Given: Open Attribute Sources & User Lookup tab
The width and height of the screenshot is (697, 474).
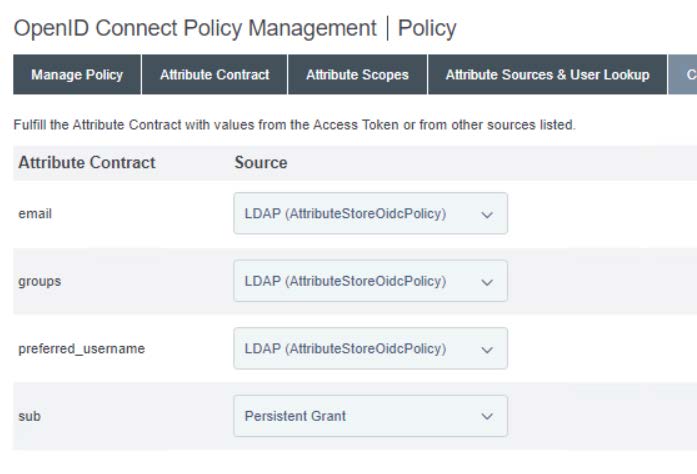Looking at the screenshot, I should click(547, 75).
